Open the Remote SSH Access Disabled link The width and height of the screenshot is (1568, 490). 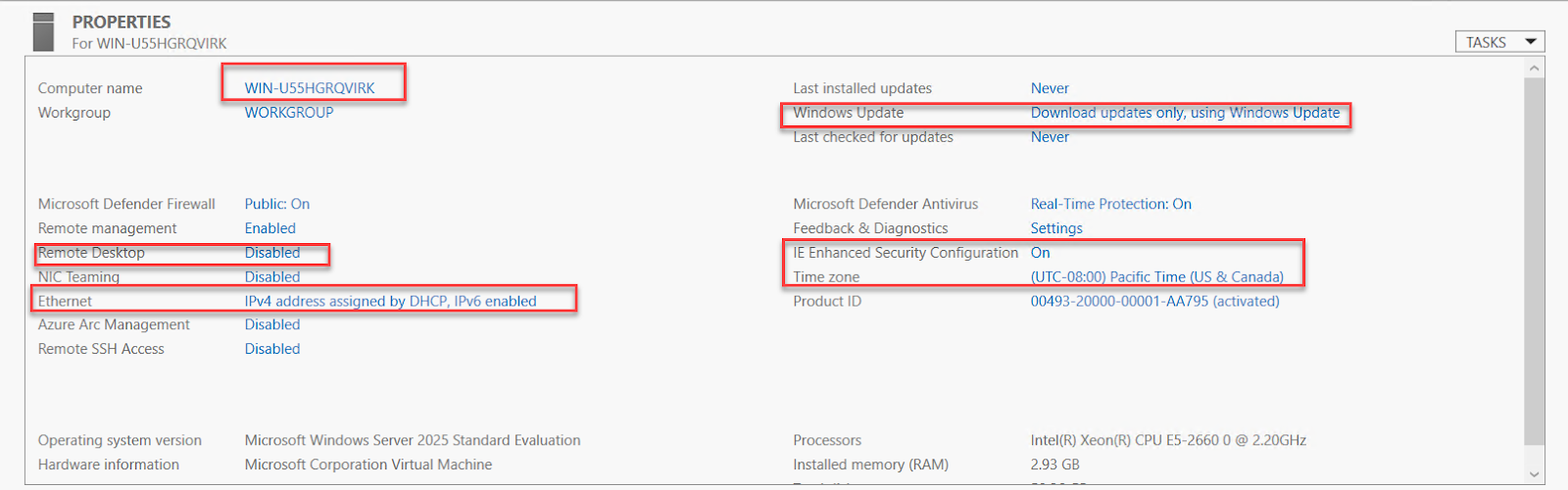pos(272,349)
